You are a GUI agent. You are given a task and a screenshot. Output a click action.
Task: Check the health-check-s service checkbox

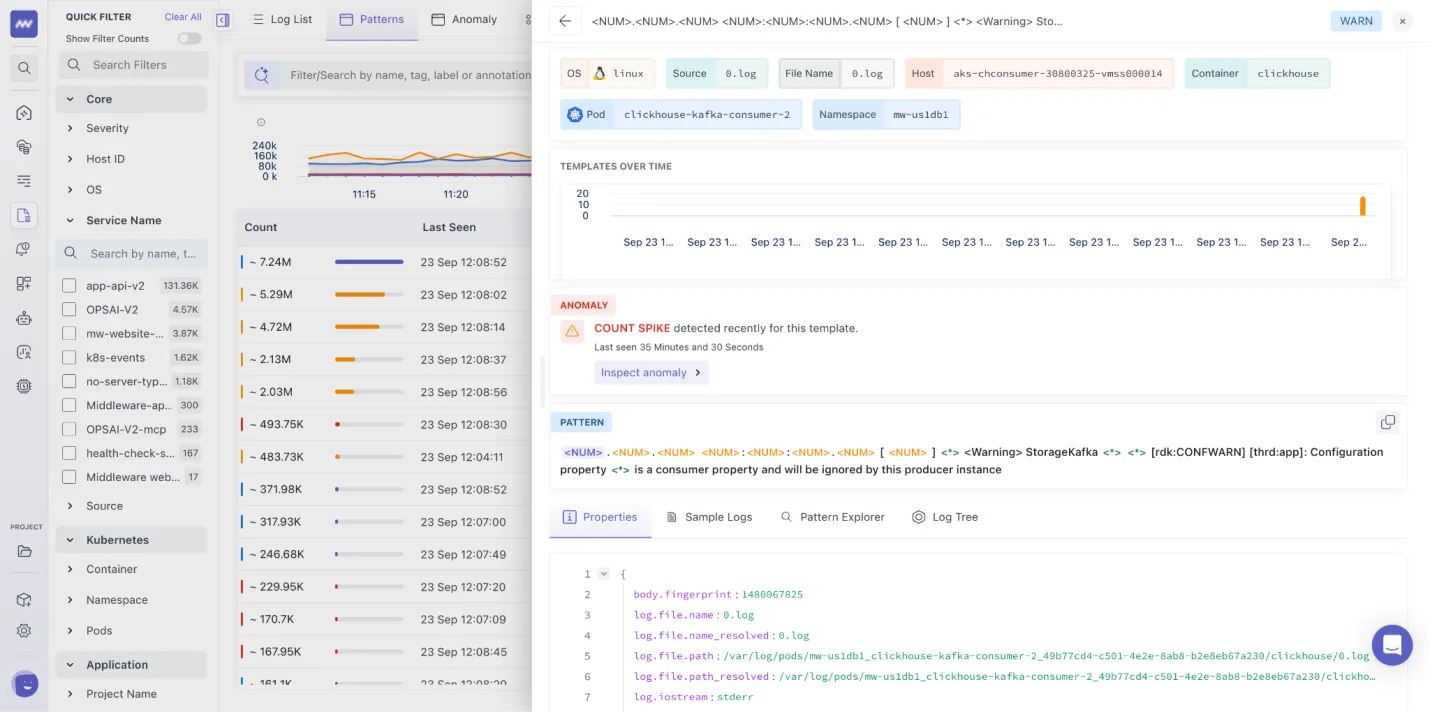pos(69,453)
